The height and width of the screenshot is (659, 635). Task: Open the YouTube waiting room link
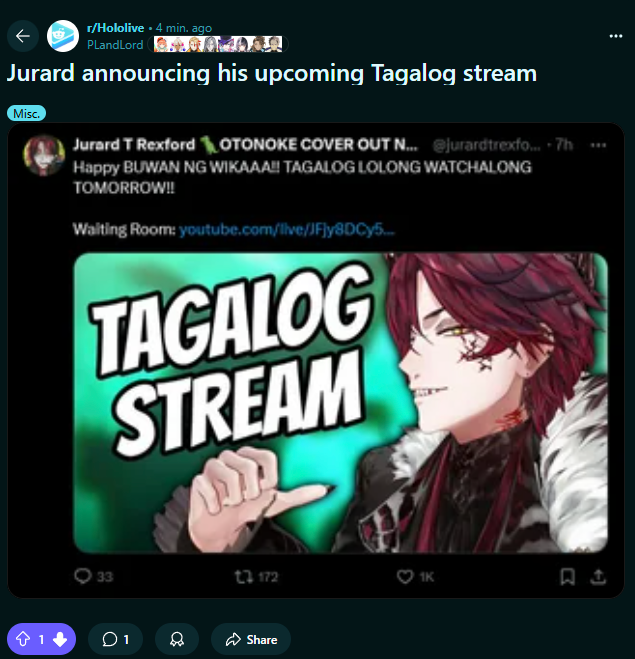pyautogui.click(x=287, y=229)
